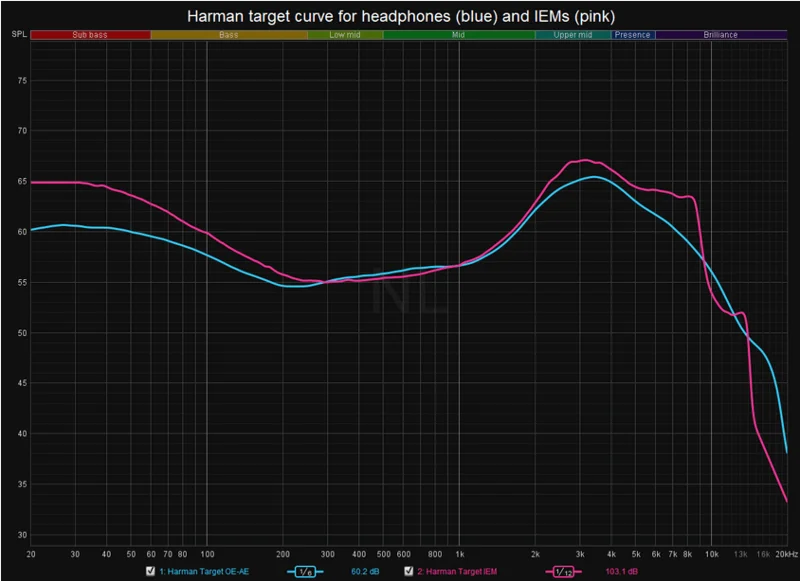Click the yellow Bass band label
This screenshot has width=800, height=581.
pyautogui.click(x=229, y=35)
